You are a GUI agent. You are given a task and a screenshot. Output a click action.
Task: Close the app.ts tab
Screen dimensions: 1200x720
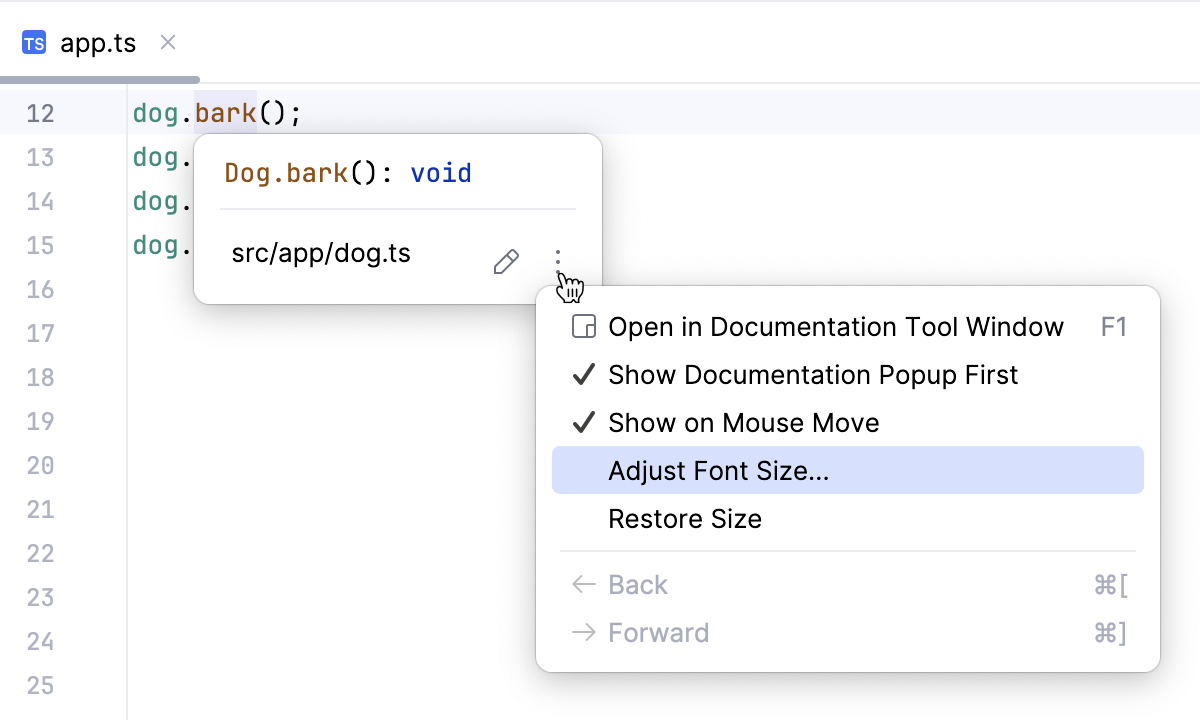pos(167,42)
